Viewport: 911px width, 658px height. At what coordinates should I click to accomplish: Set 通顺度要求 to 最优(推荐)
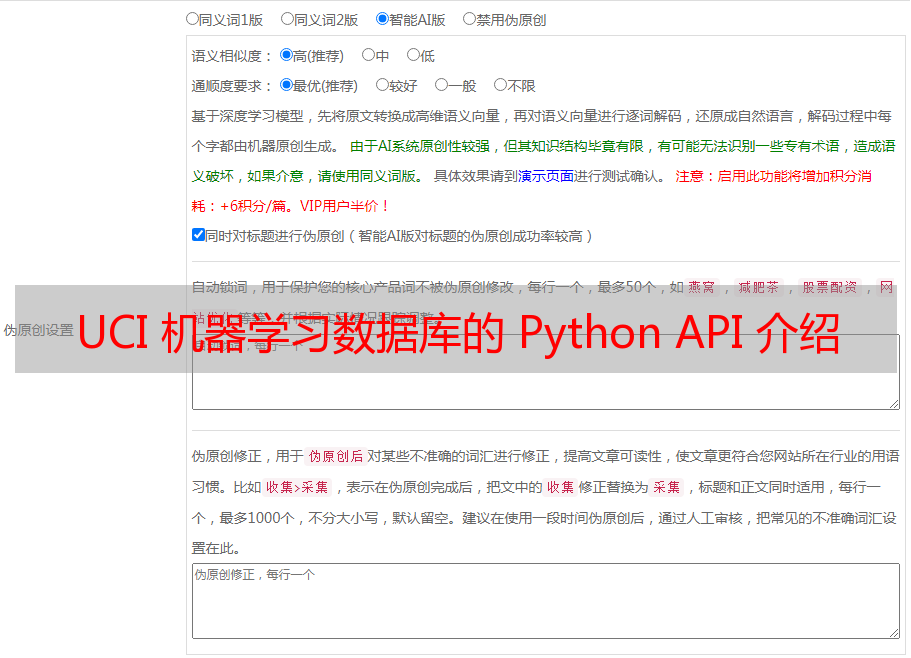coord(287,86)
